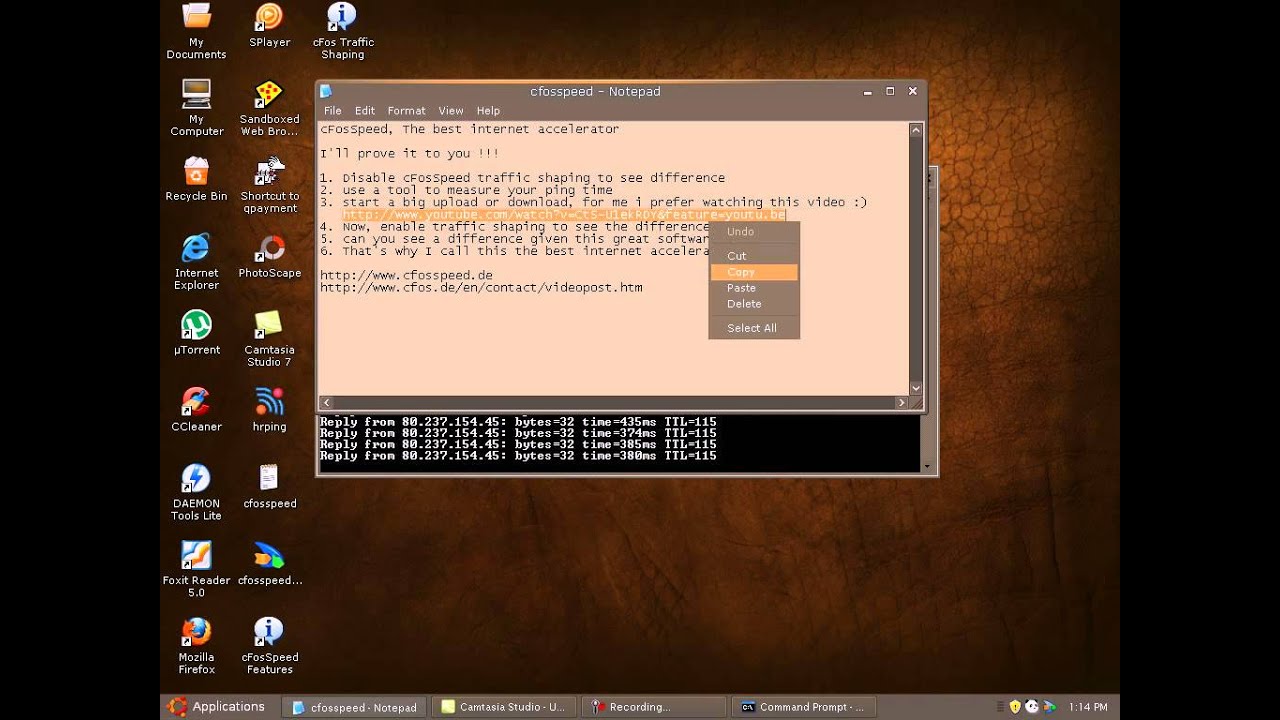The height and width of the screenshot is (720, 1280).
Task: Open the Help menu in Notepad
Action: (488, 111)
